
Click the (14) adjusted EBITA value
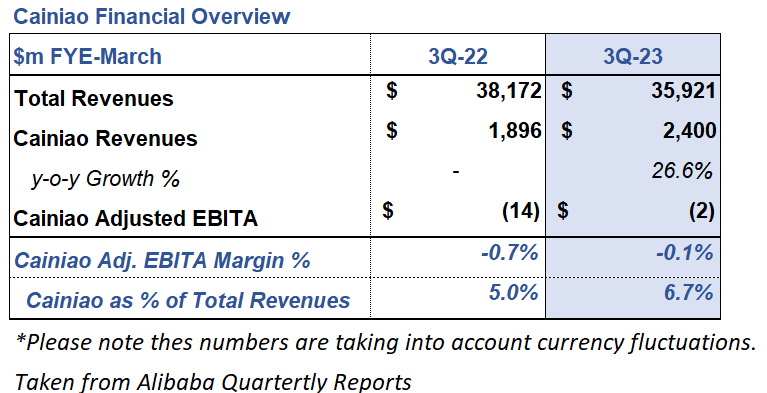(521, 211)
